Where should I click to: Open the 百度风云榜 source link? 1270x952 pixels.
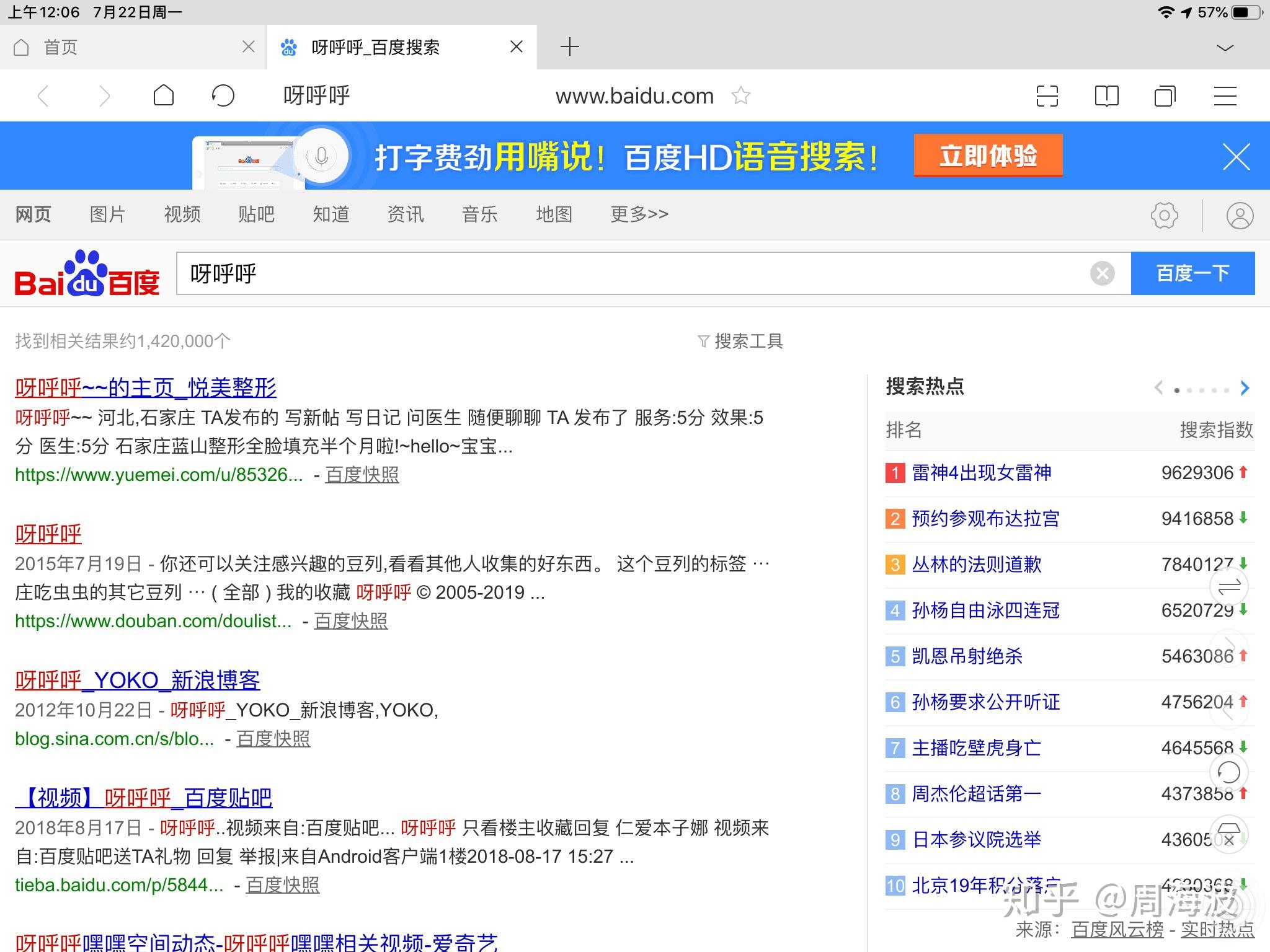(1117, 930)
